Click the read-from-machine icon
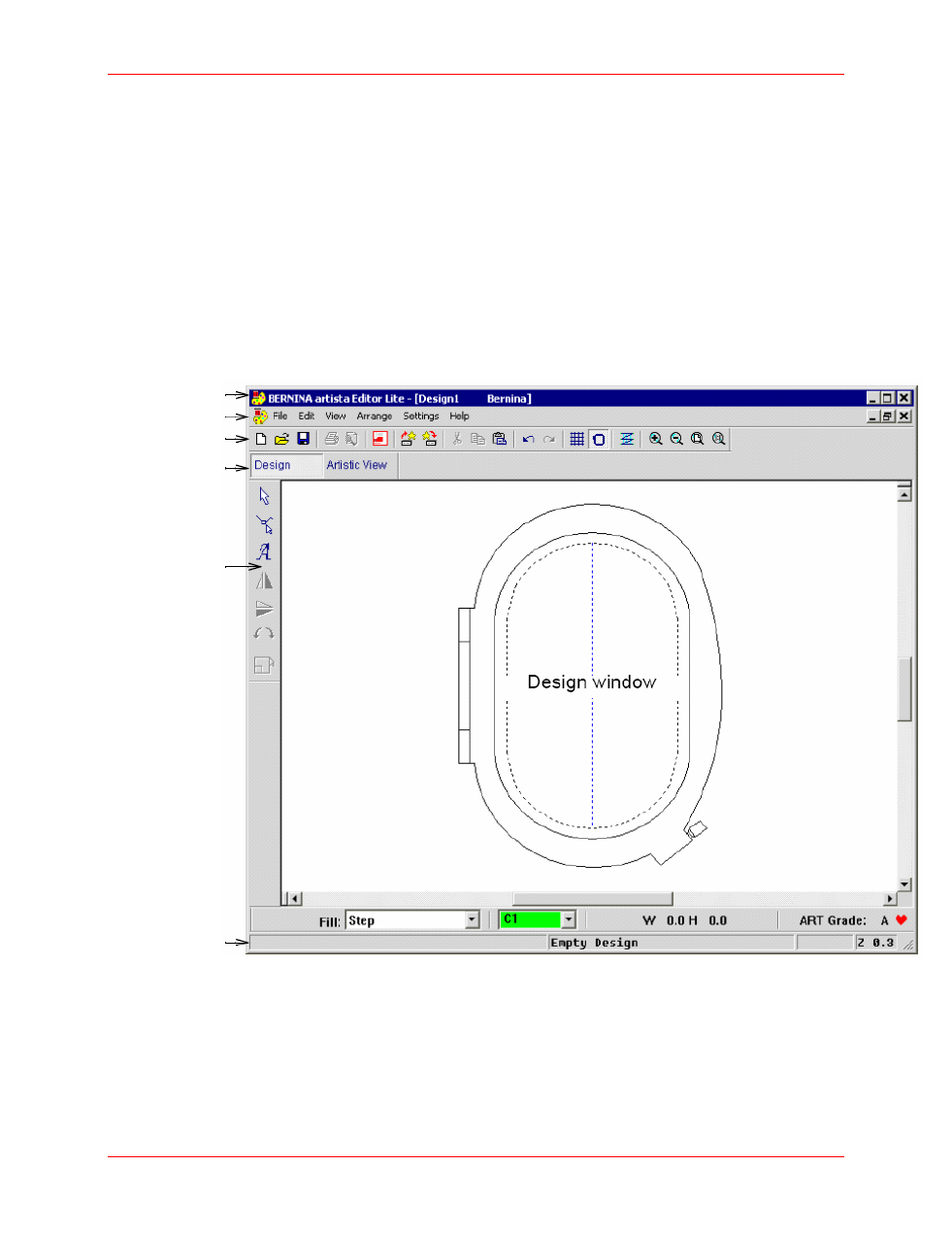This screenshot has width=952, height=1233. coord(408,439)
